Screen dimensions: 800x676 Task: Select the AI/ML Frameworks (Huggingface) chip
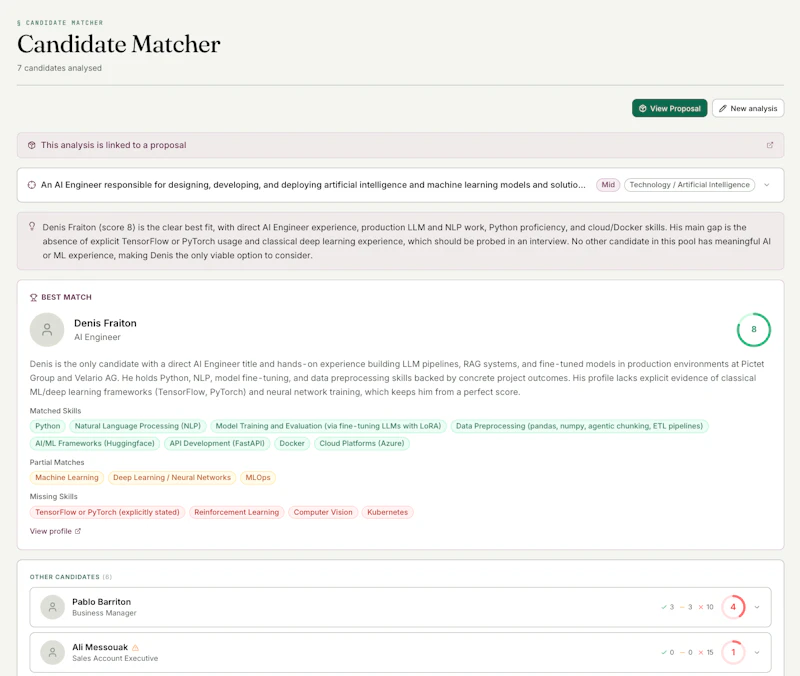tap(95, 443)
